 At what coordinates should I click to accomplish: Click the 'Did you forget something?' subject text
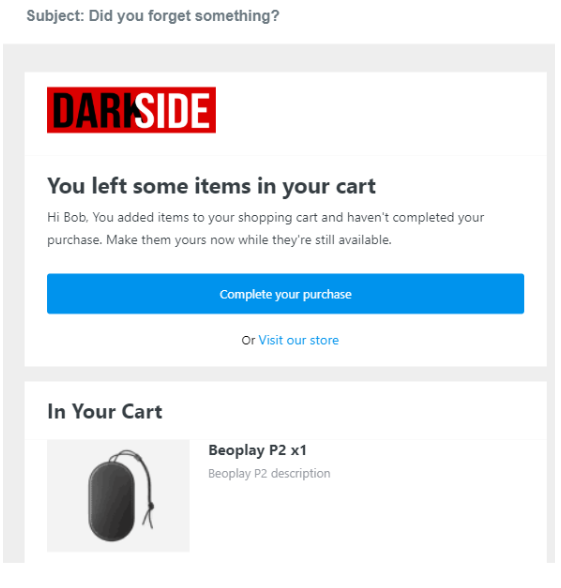tap(184, 16)
